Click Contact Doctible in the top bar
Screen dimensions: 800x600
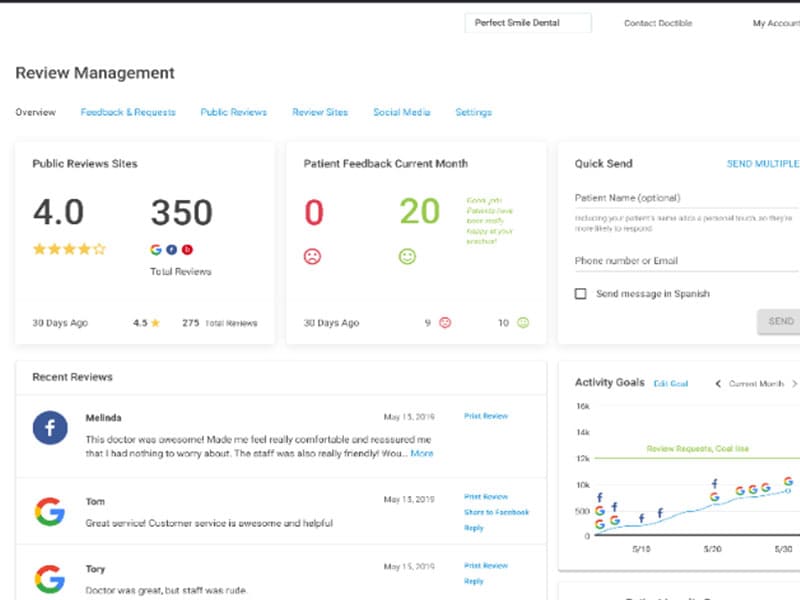click(x=658, y=23)
